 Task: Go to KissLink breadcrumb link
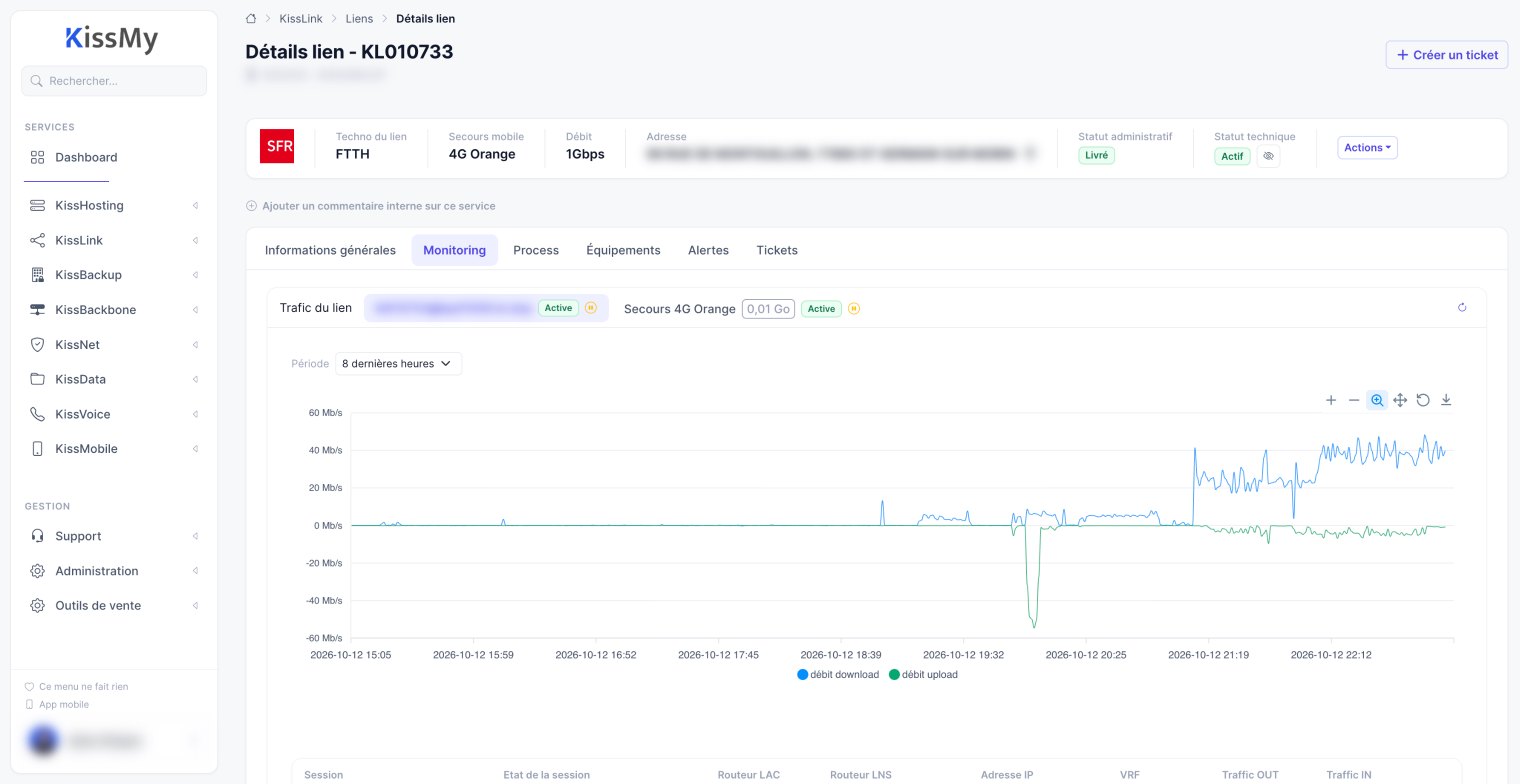301,18
